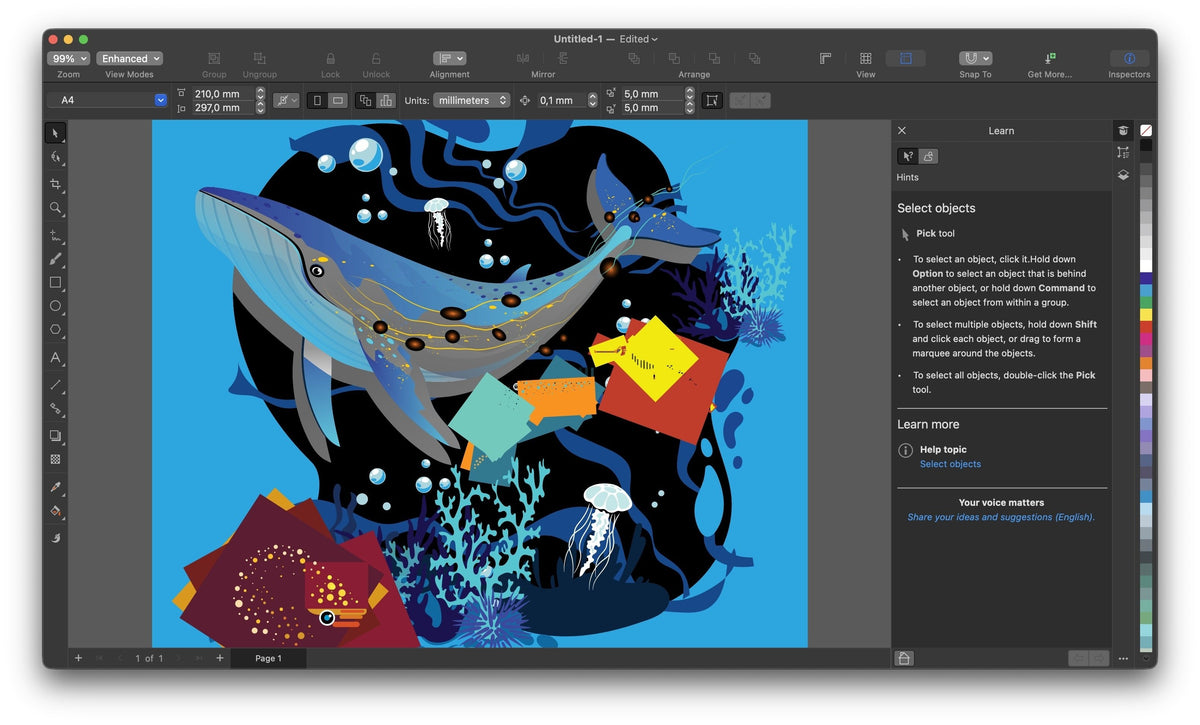
Task: Switch to the Page 1 tab
Action: (268, 658)
